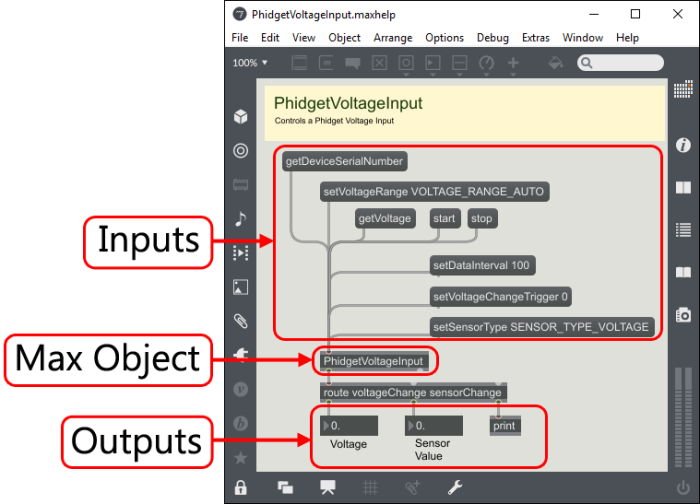Click the getDeviceSerialNumber message
This screenshot has width=700, height=504.
(344, 161)
